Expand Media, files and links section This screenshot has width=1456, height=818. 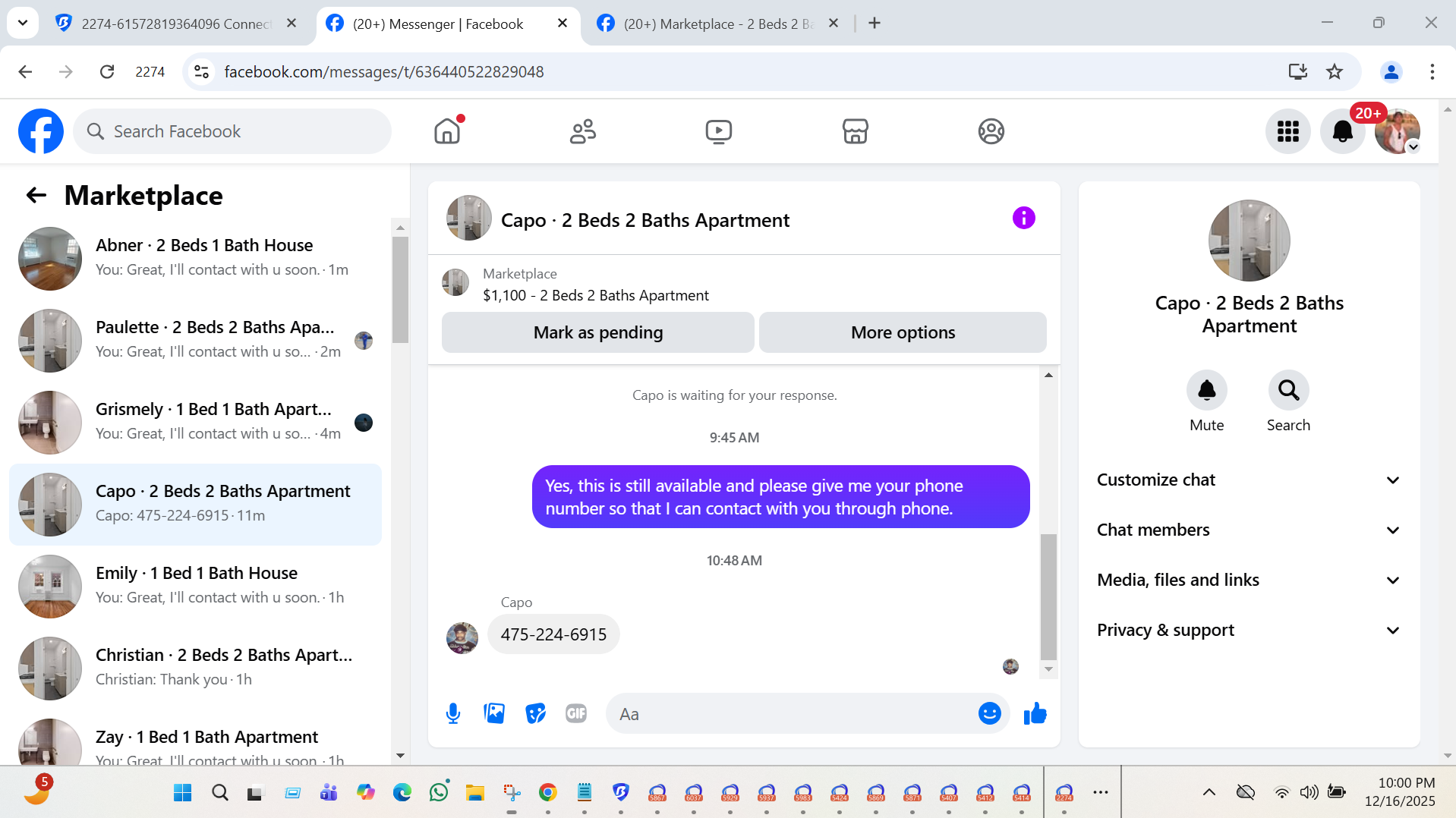click(1249, 580)
